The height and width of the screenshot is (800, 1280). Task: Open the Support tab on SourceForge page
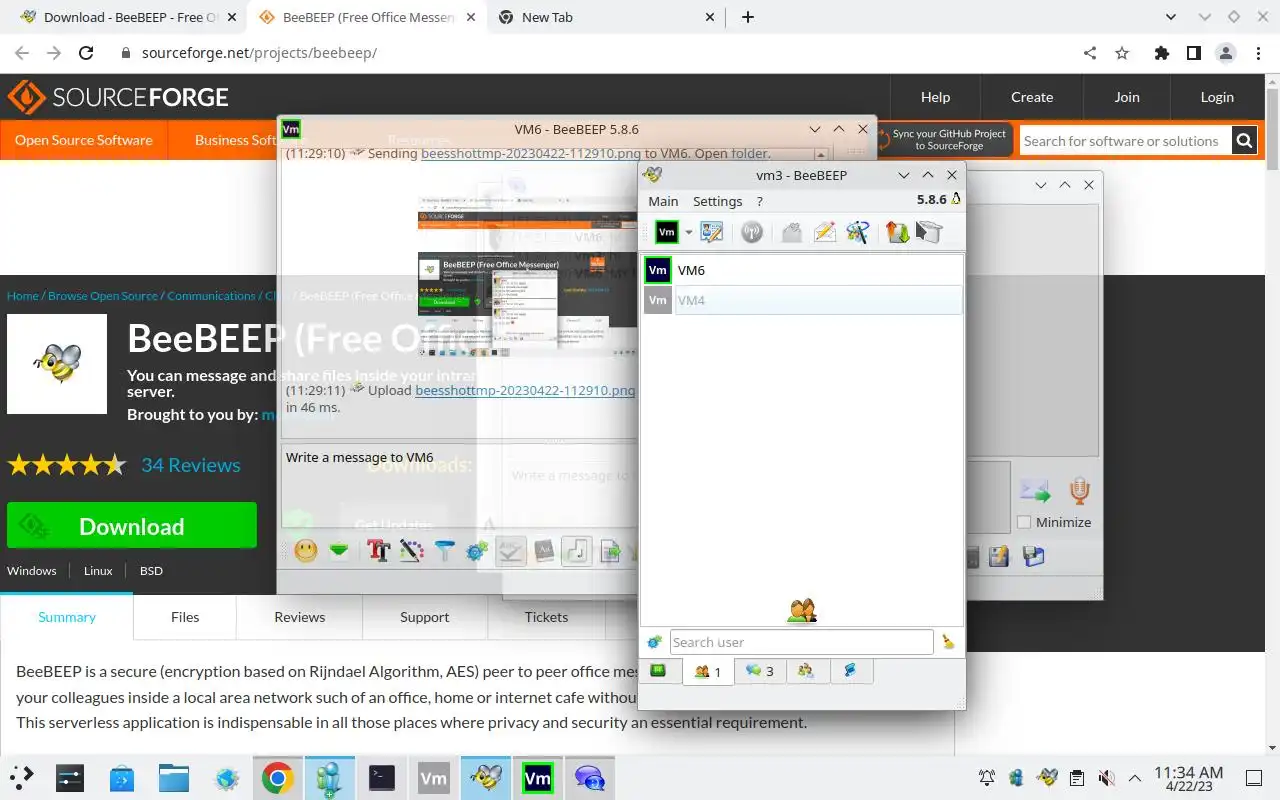click(x=425, y=617)
